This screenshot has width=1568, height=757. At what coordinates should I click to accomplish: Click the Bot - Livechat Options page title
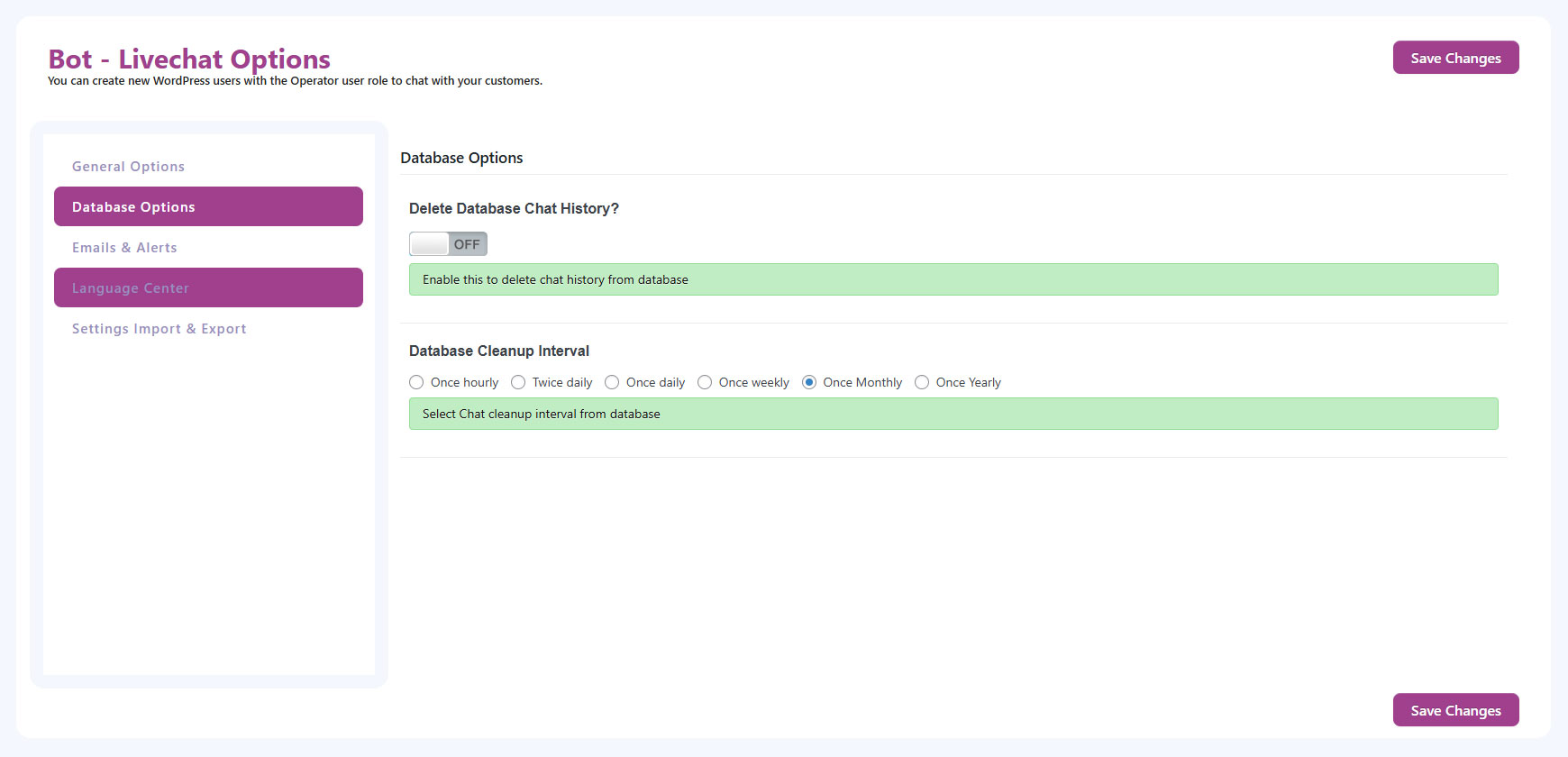coord(189,59)
